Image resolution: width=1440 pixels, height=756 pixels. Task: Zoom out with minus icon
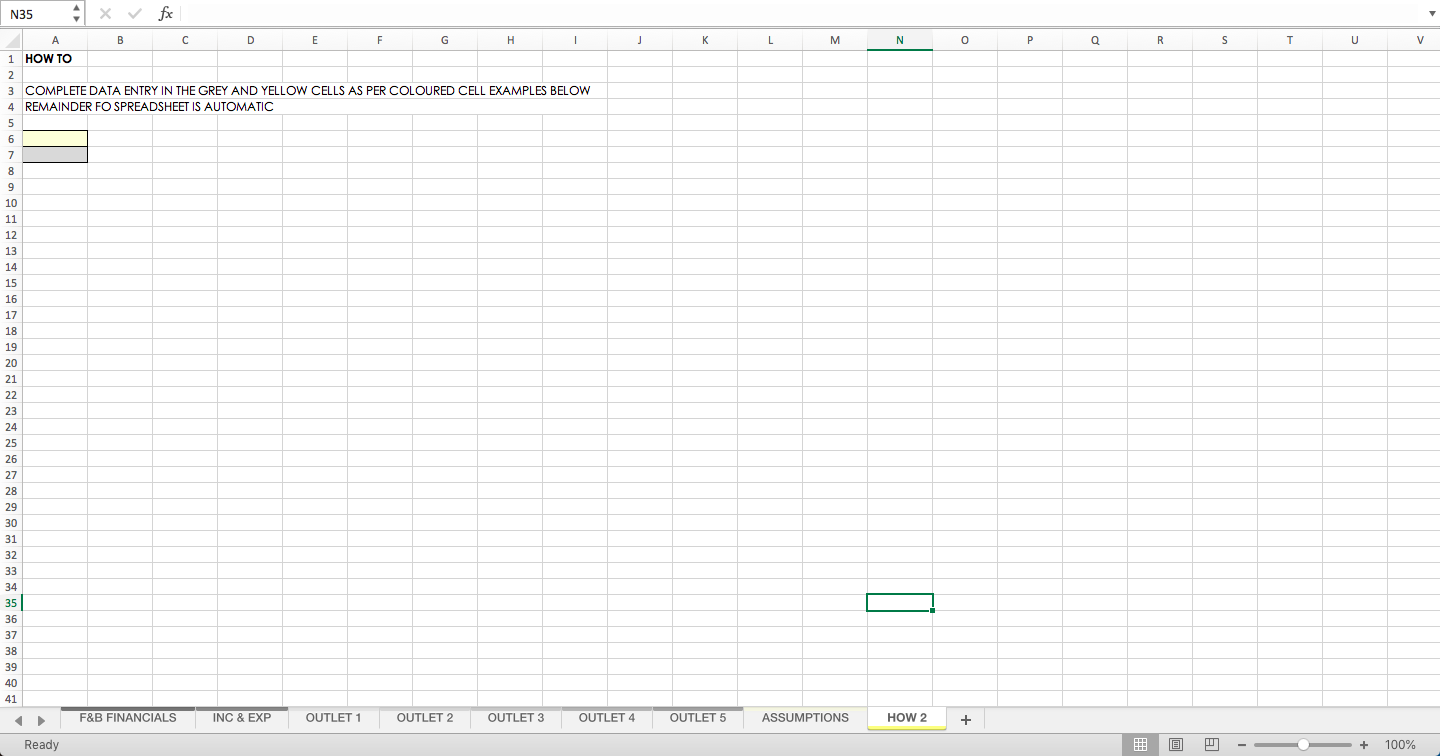click(1241, 745)
